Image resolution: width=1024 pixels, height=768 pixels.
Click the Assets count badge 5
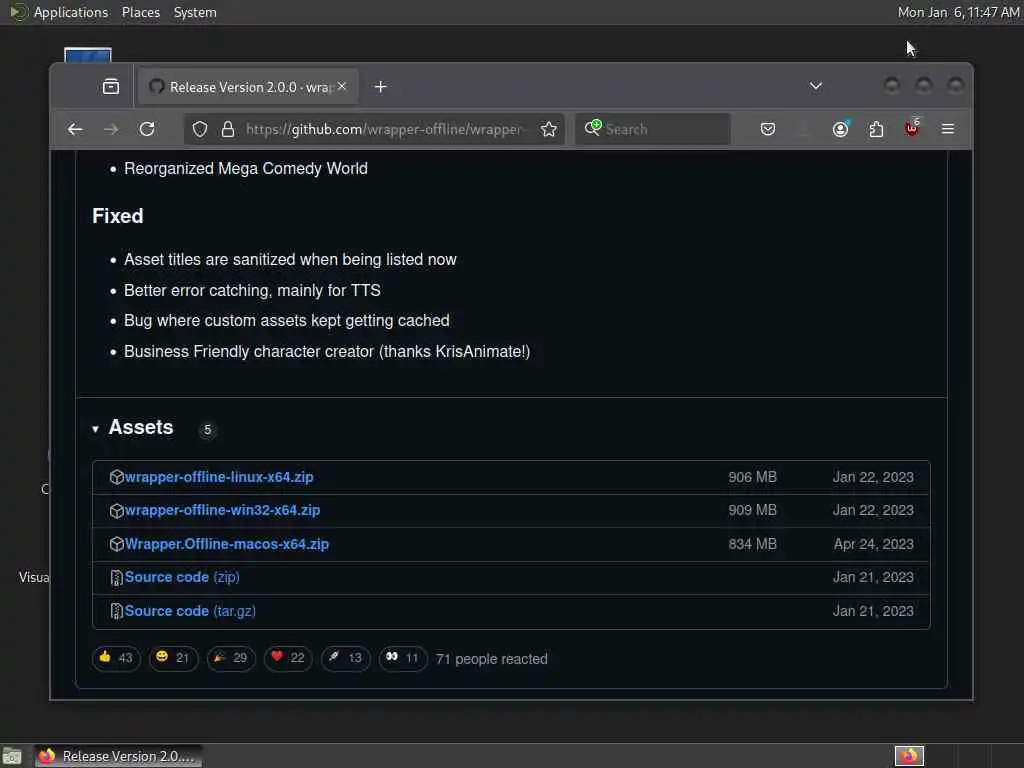tap(208, 430)
